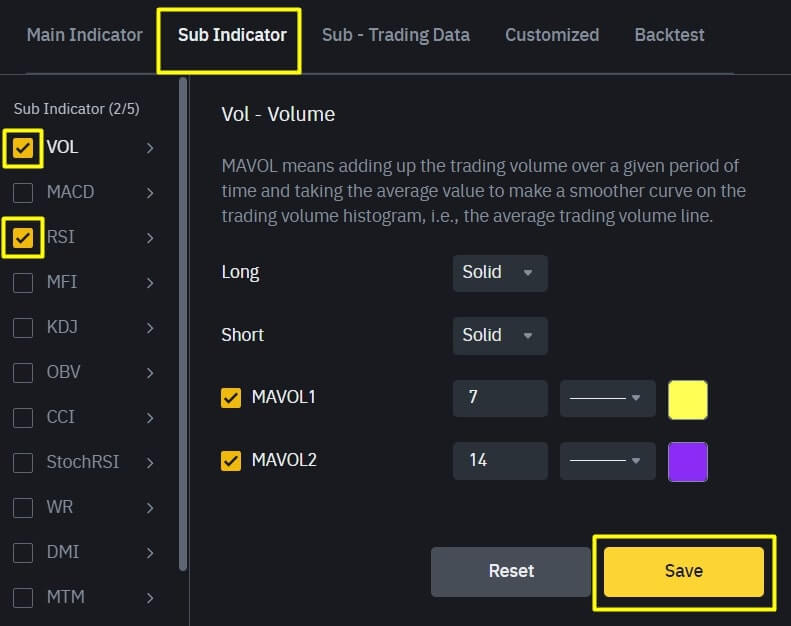Click the indicator list scrollbar

click(x=183, y=324)
